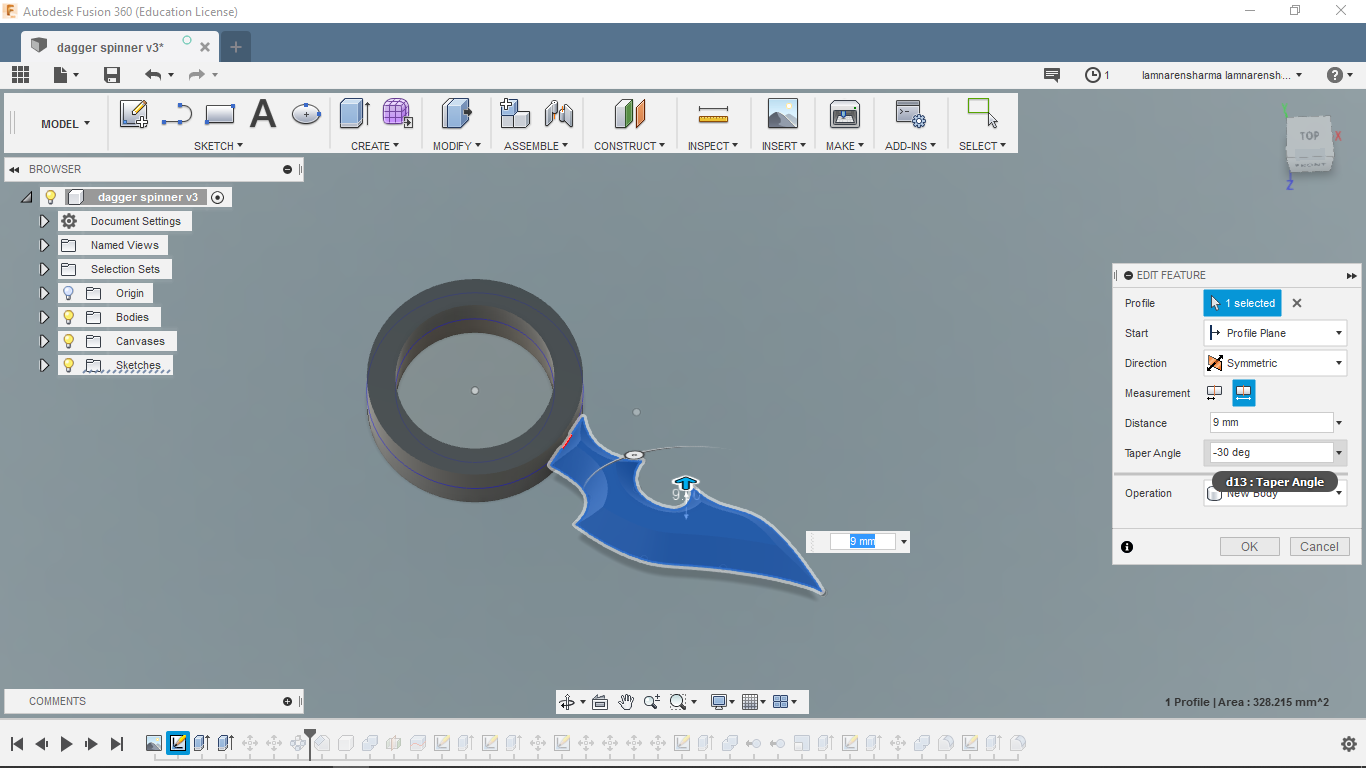Pick the Offset Plane construct tool
This screenshot has height=768, width=1366.
tap(630, 114)
